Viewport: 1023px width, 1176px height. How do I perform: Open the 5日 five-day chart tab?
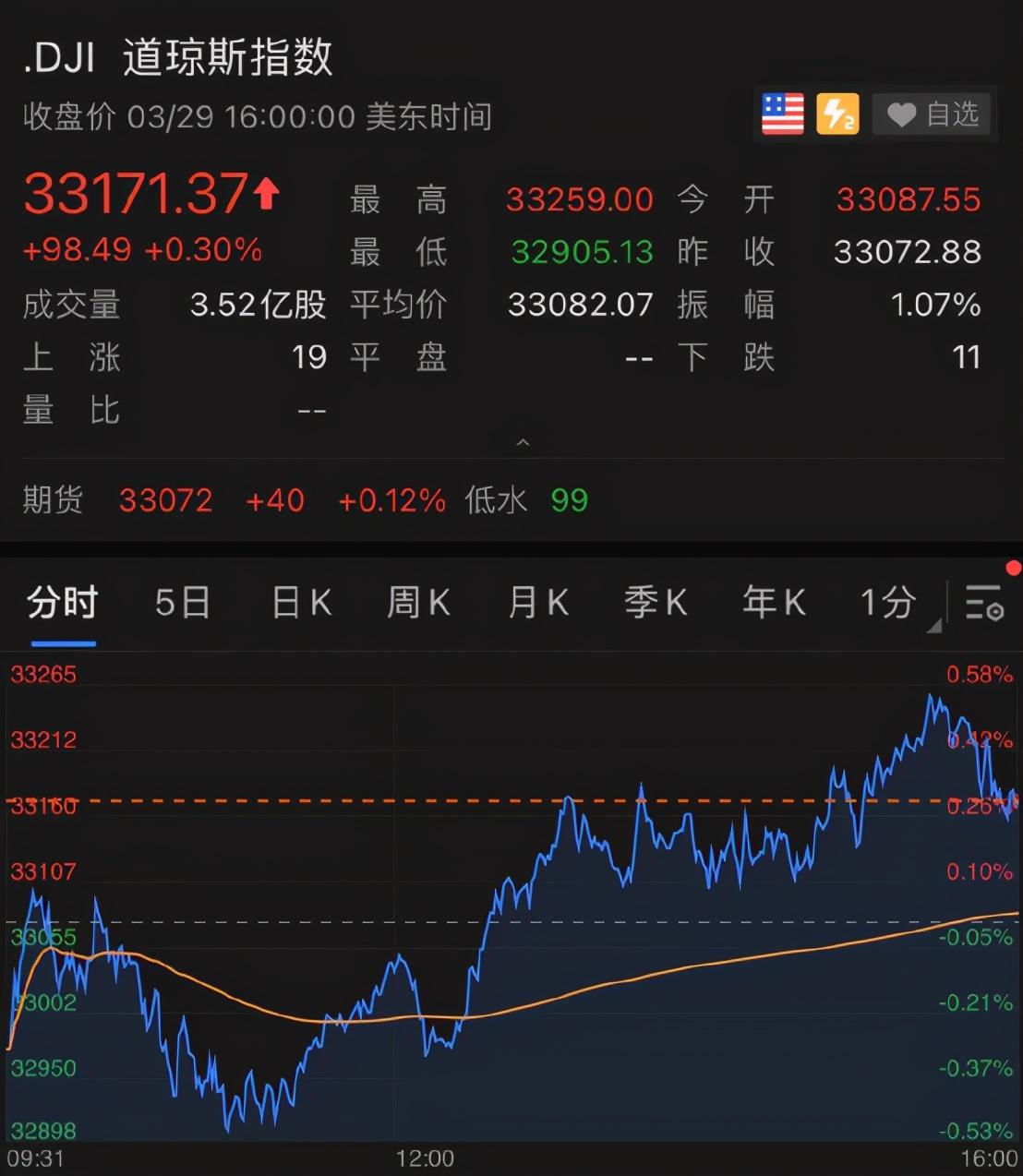point(182,603)
